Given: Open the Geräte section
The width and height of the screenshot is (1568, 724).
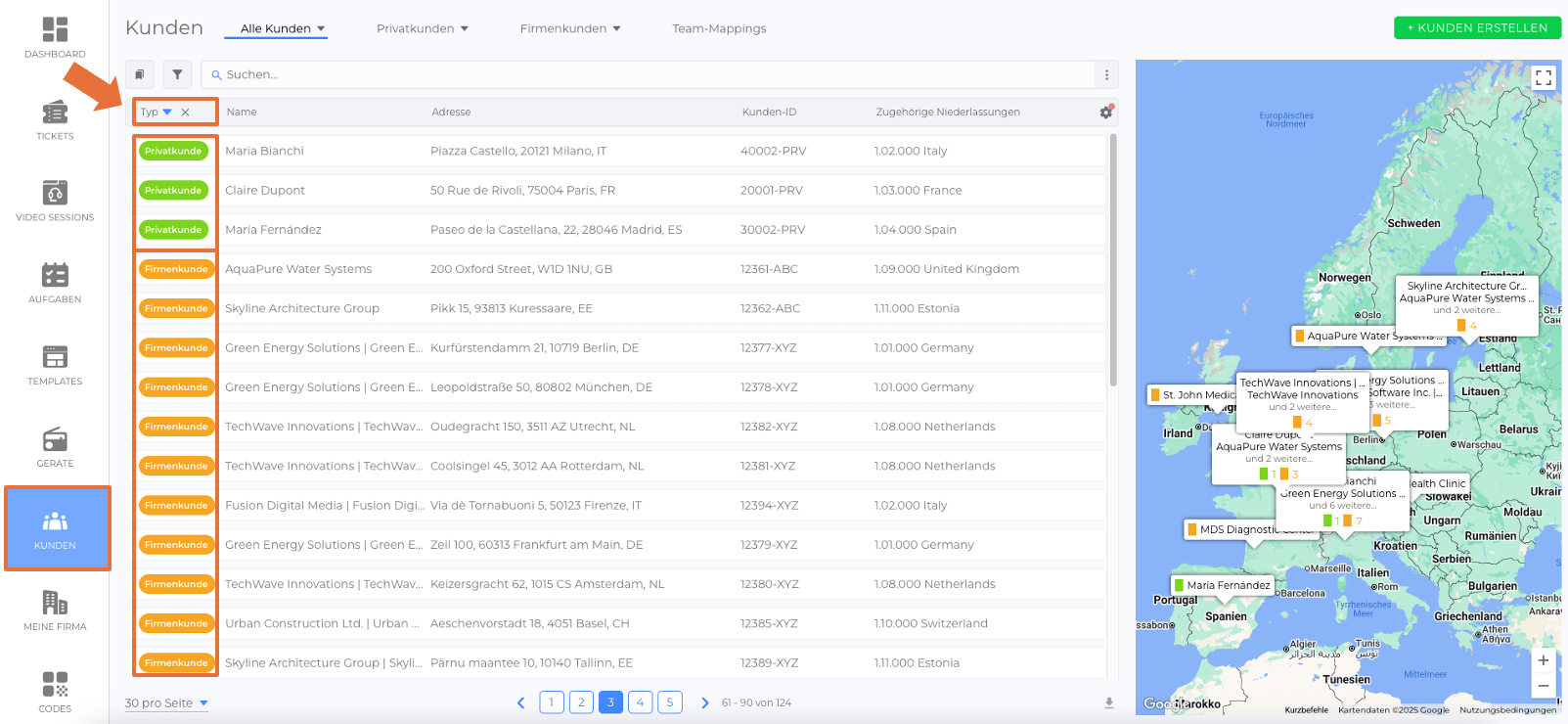Looking at the screenshot, I should tap(55, 447).
